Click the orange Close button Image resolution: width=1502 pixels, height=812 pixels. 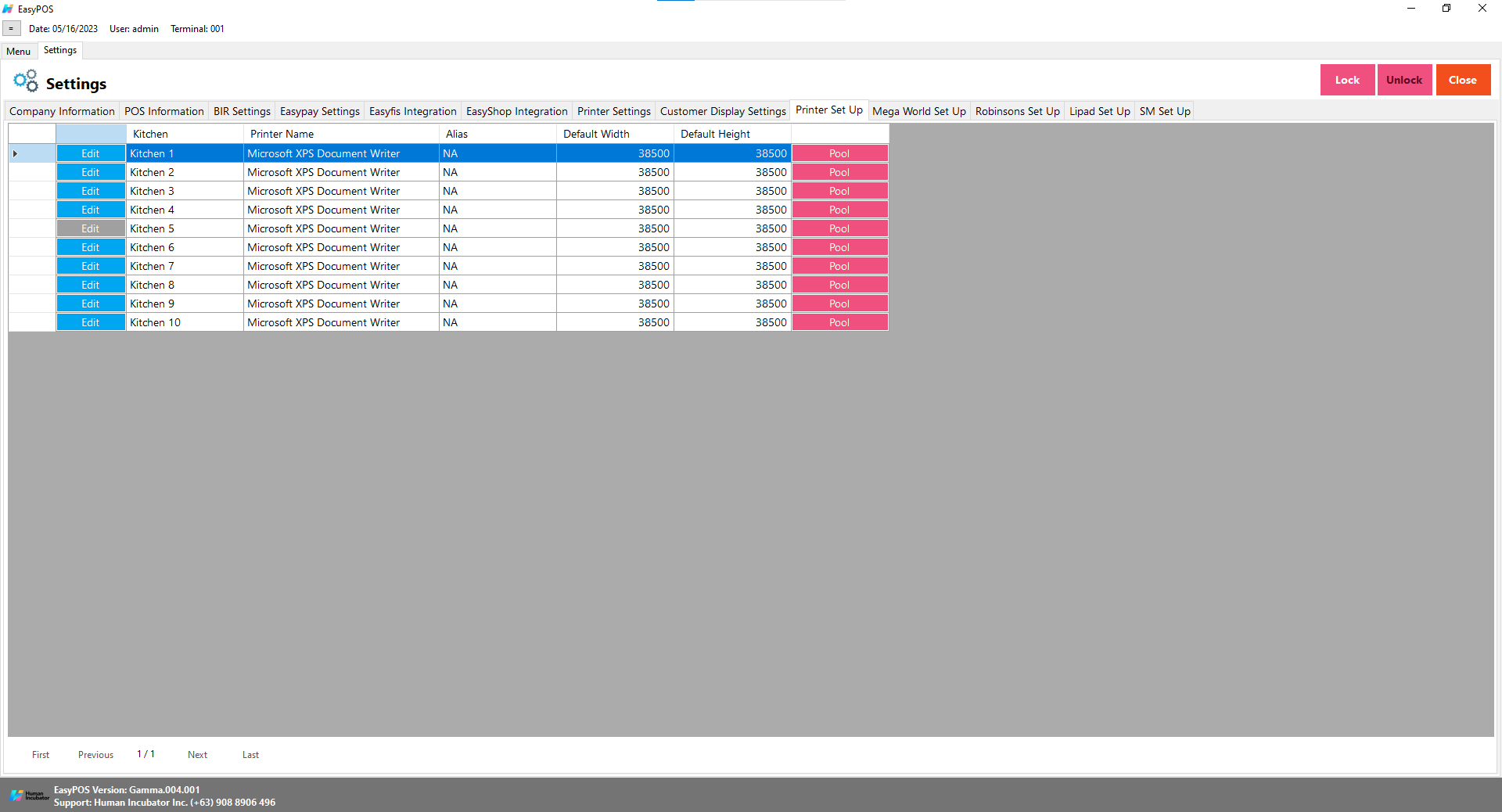pos(1463,80)
